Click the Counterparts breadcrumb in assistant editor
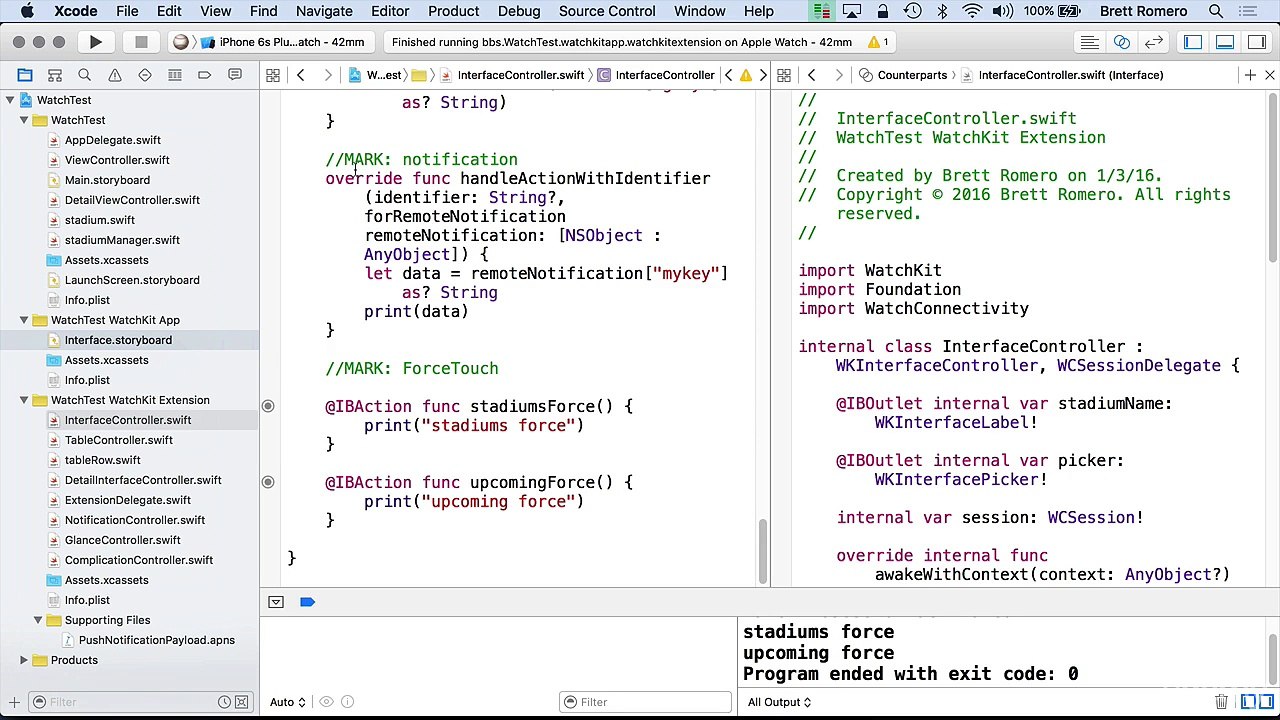This screenshot has height=720, width=1280. [x=912, y=75]
